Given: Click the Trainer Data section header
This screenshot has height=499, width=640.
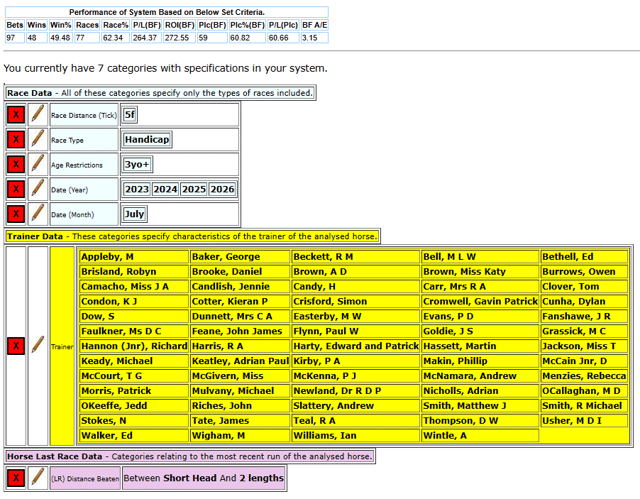Looking at the screenshot, I should pos(192,236).
